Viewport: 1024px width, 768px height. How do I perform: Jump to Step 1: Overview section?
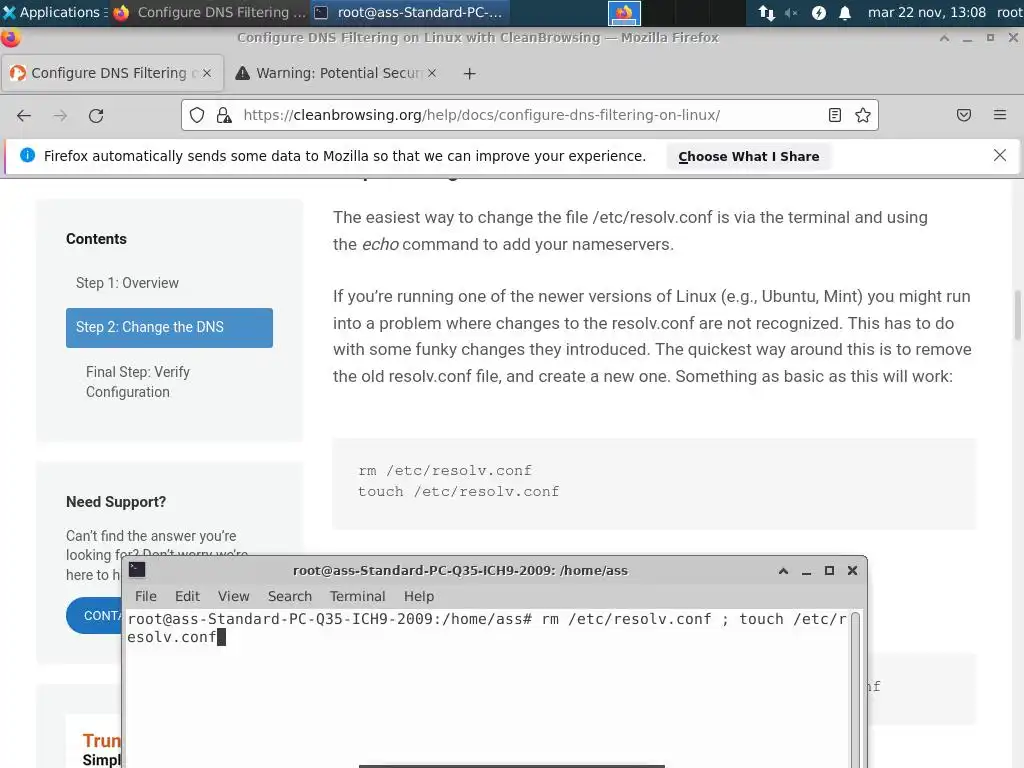127,283
